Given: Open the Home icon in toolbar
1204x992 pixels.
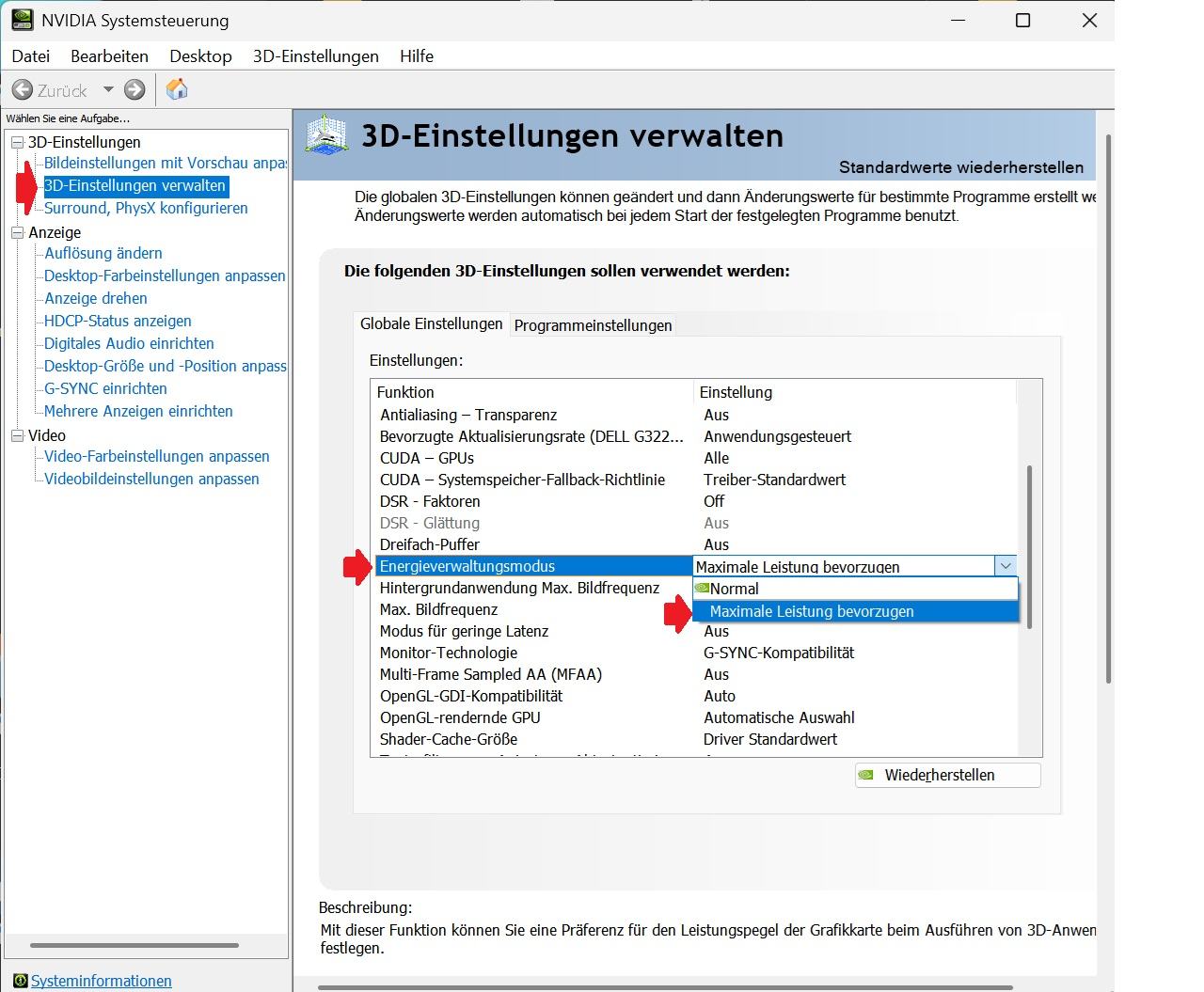Looking at the screenshot, I should pyautogui.click(x=177, y=89).
